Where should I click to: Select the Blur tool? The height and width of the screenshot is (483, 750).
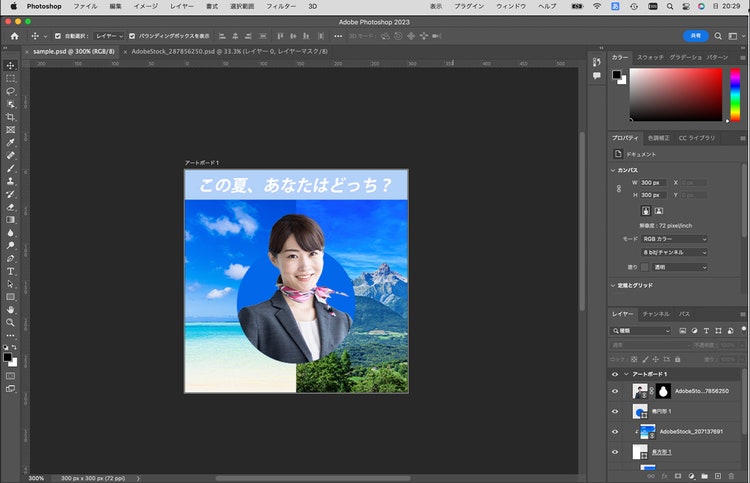click(11, 233)
